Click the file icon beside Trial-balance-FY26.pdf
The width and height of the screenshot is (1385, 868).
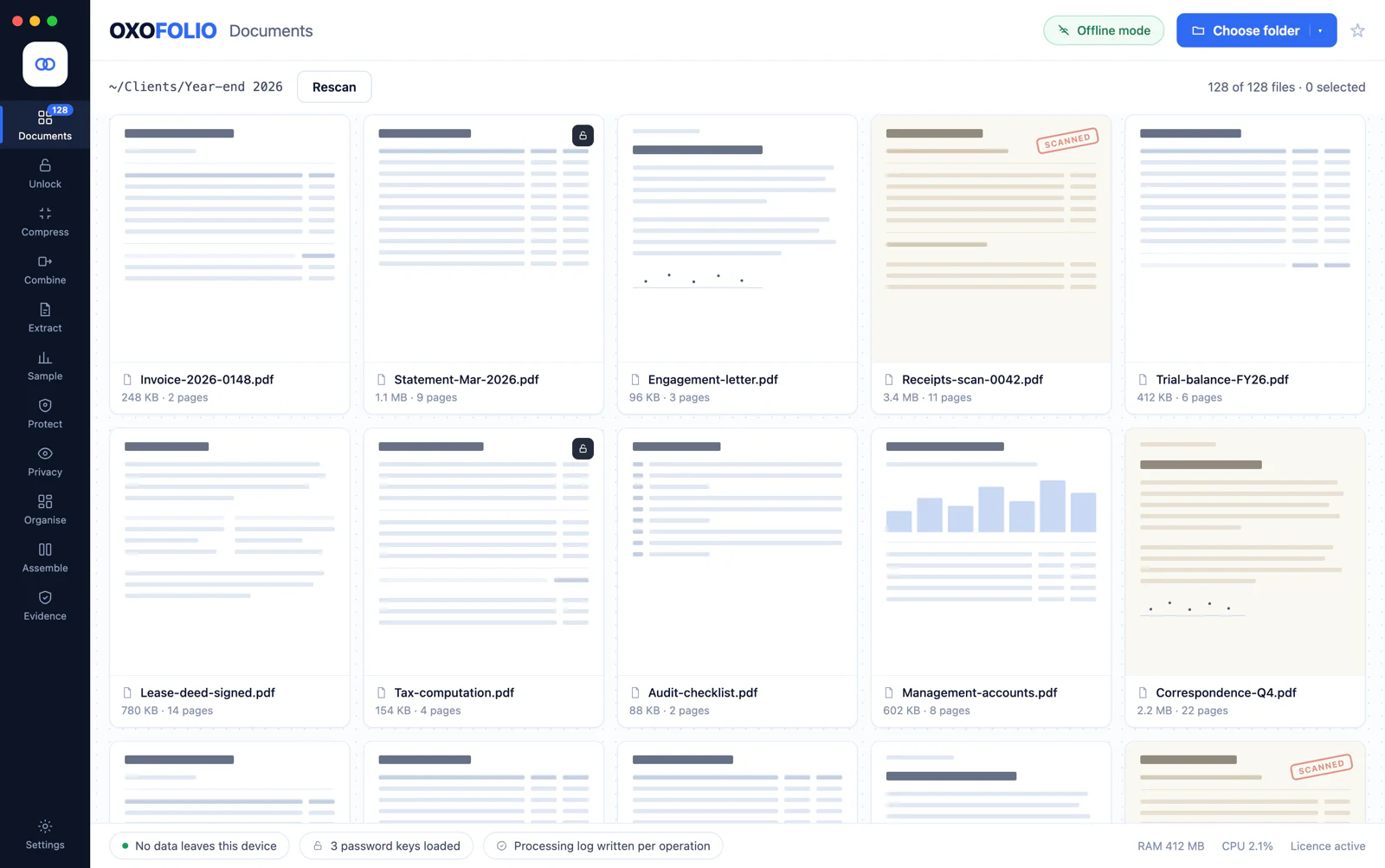(x=1143, y=379)
